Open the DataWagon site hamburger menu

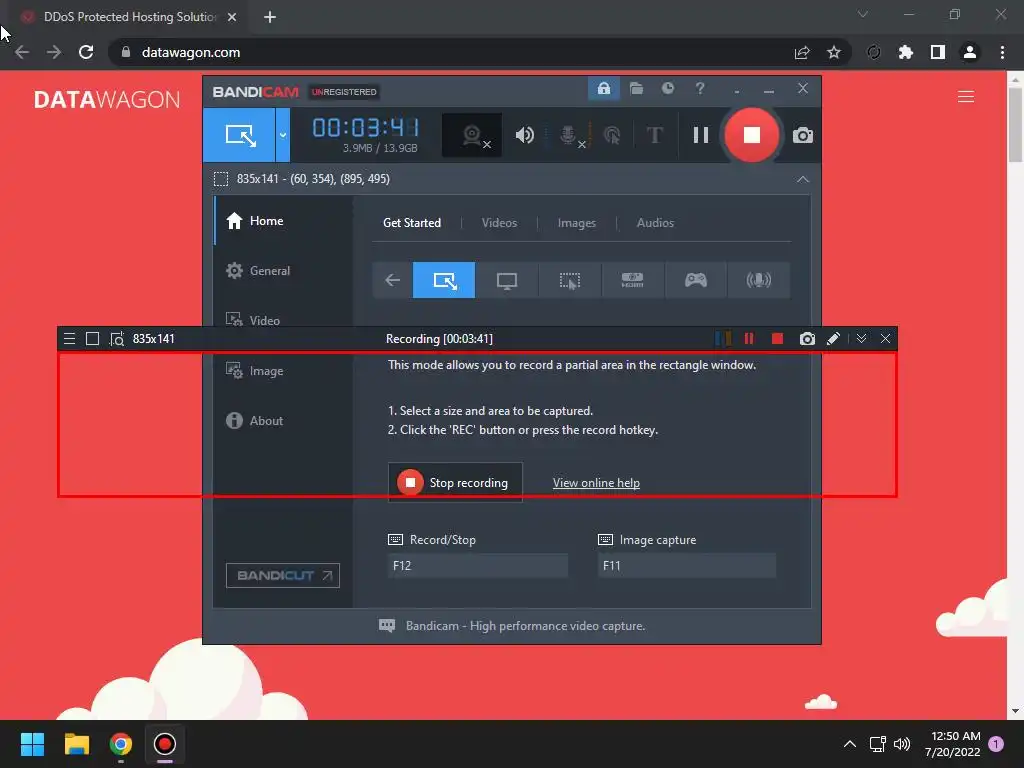click(x=966, y=97)
